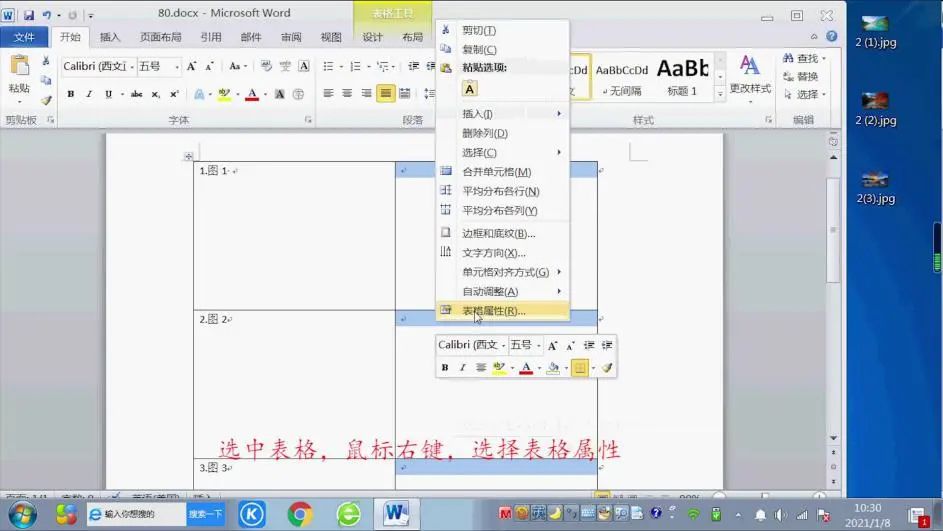Click Center alignment icon in ribbon
This screenshot has height=531, width=943.
tap(347, 93)
